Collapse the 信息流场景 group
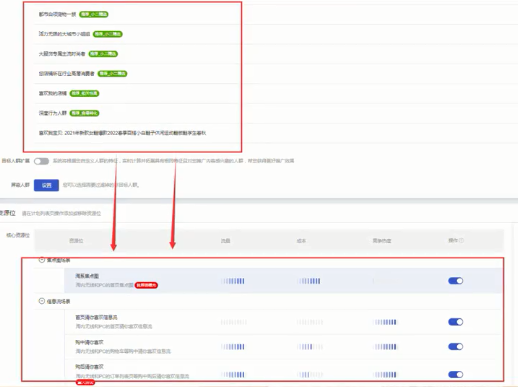 point(42,301)
